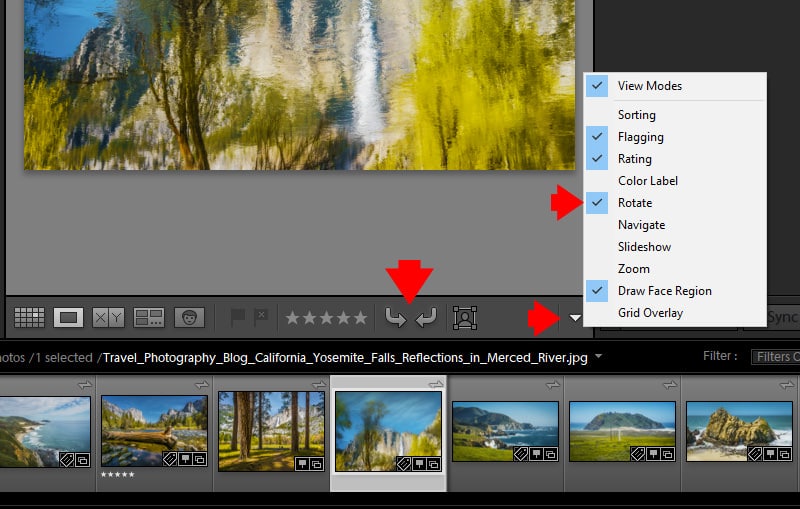Click keyword badge on river log thumbnail
Image resolution: width=800 pixels, height=509 pixels.
170,459
